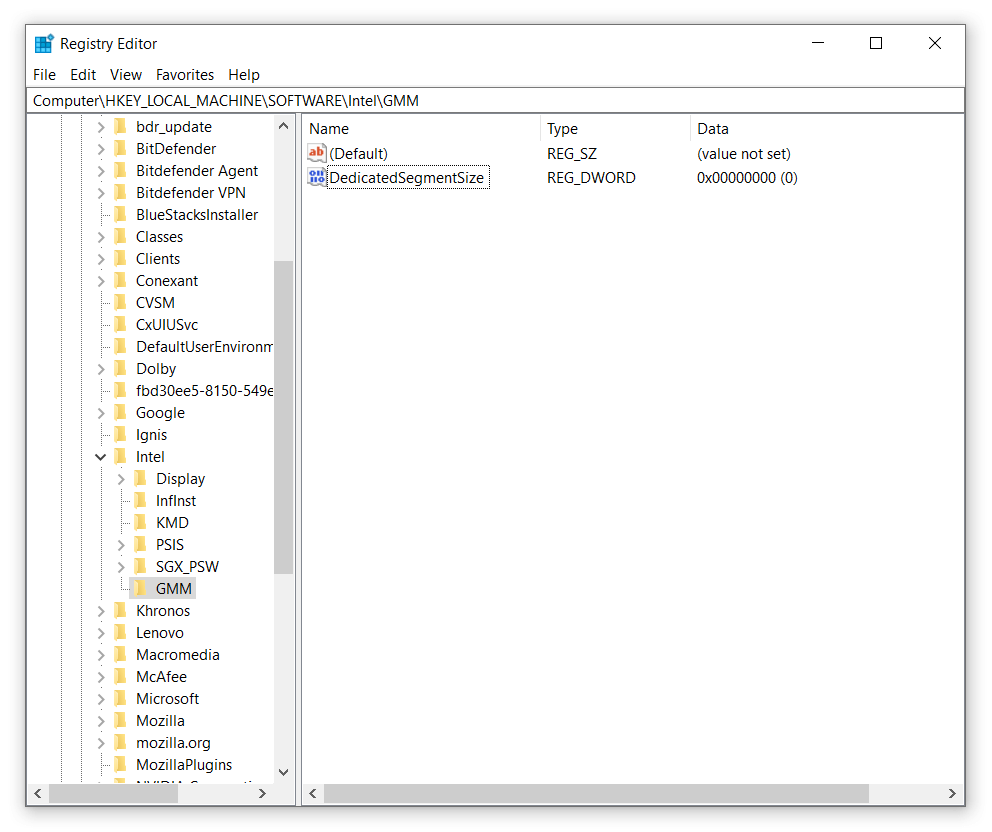This screenshot has height=832, width=992.
Task: Click the ab icon next to (Default)
Action: click(316, 153)
